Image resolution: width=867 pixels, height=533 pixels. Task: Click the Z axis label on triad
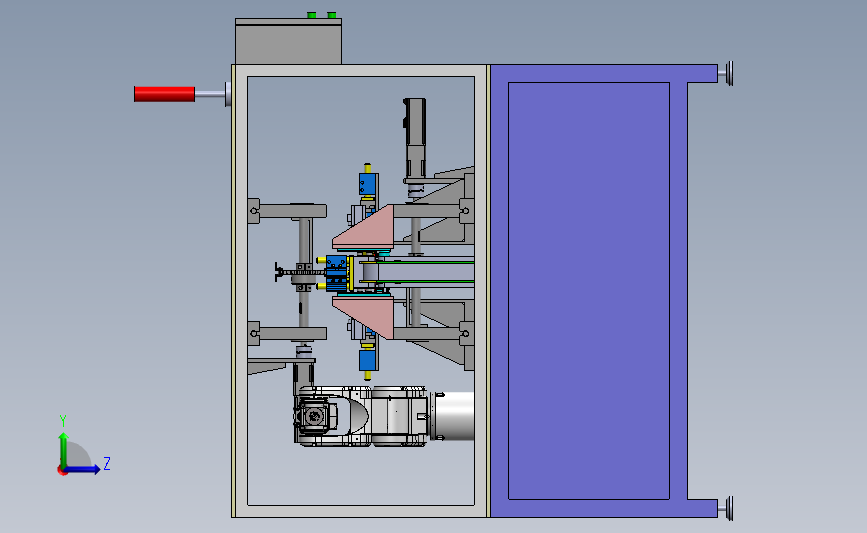pyautogui.click(x=107, y=463)
